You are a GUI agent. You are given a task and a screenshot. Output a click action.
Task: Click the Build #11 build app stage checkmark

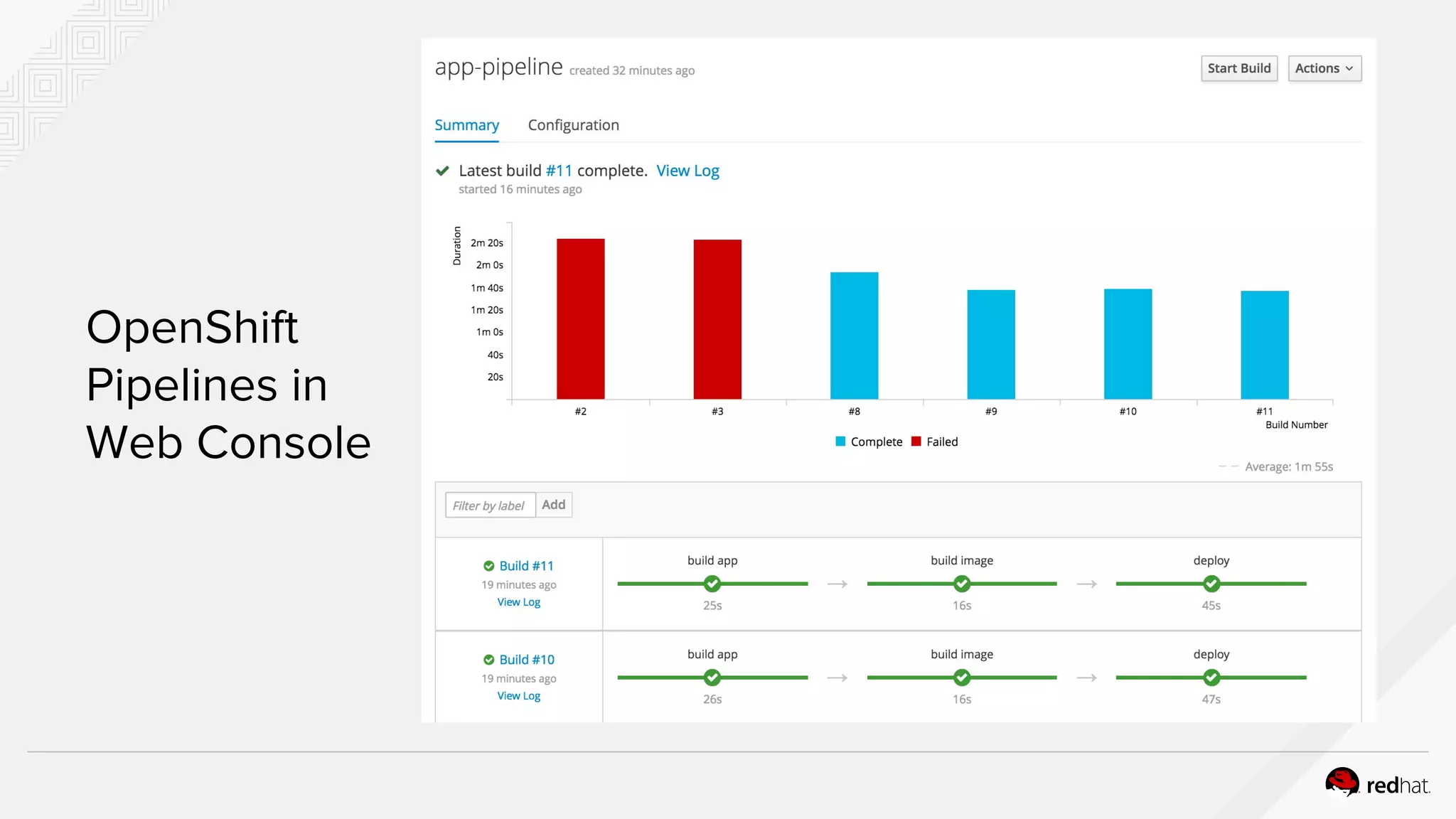coord(712,584)
